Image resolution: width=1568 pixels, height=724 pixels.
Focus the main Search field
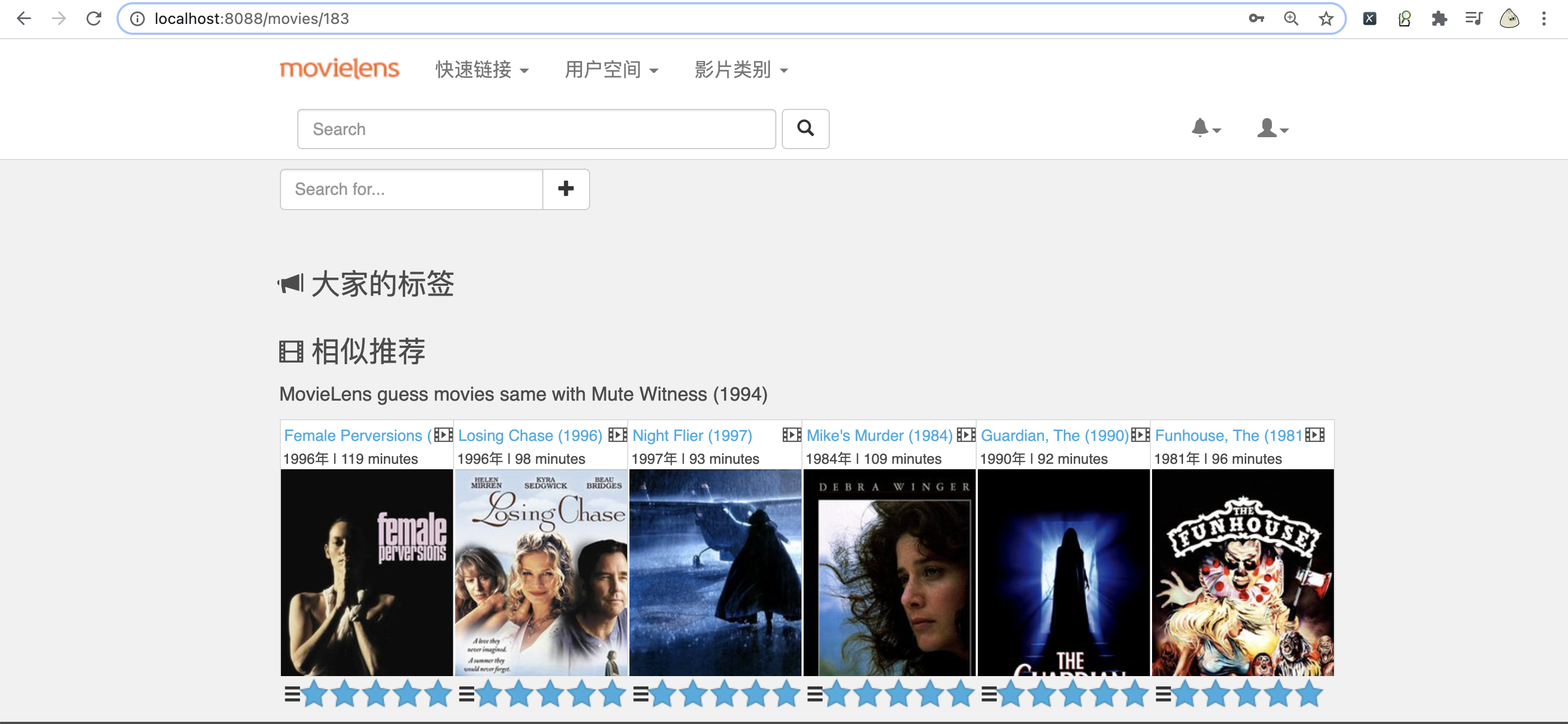click(536, 128)
